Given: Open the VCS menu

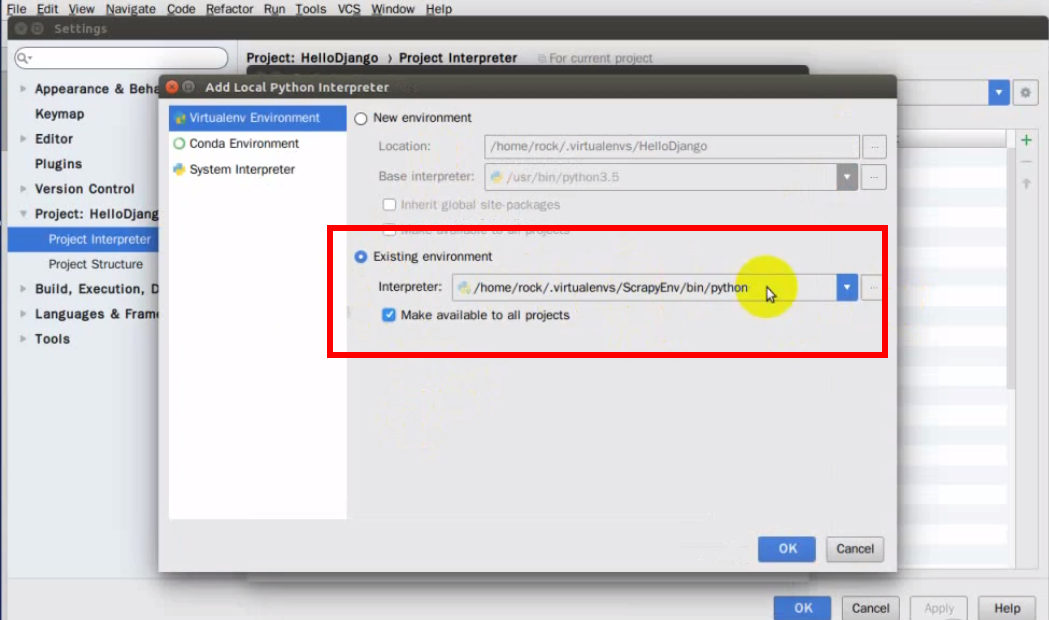Looking at the screenshot, I should tap(349, 9).
